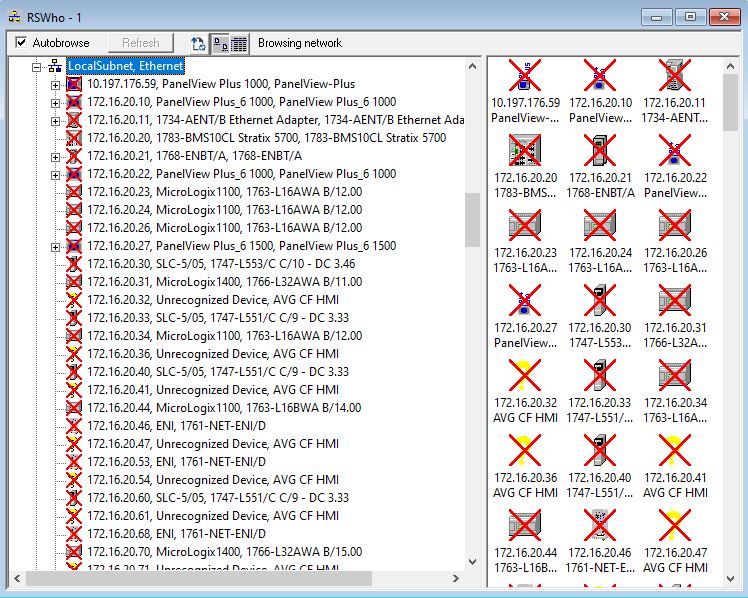Click down arrow of right pane scrollbar
This screenshot has height=598, width=748.
(730, 578)
